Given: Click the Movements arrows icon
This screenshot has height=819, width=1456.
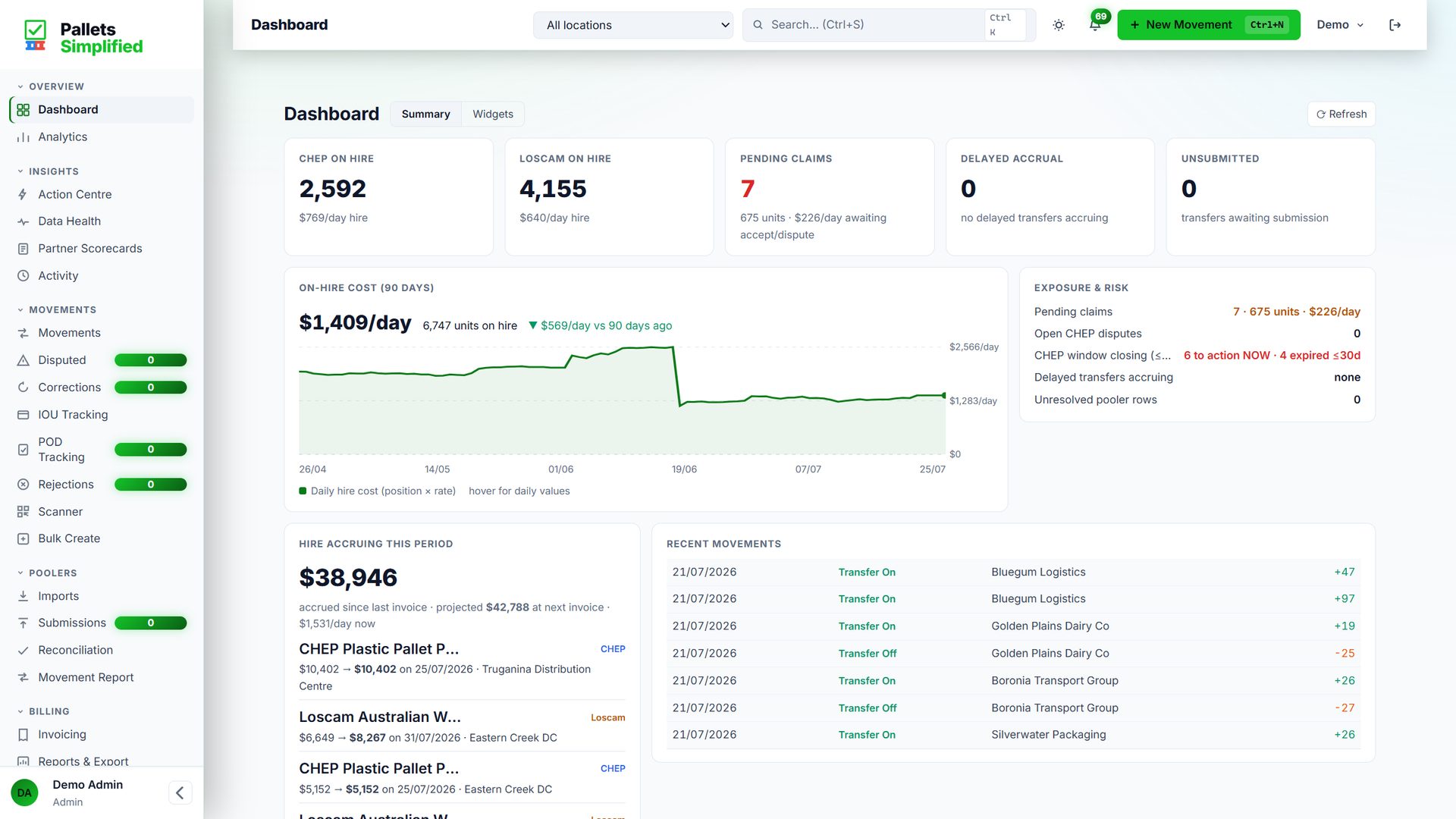Looking at the screenshot, I should coord(23,333).
